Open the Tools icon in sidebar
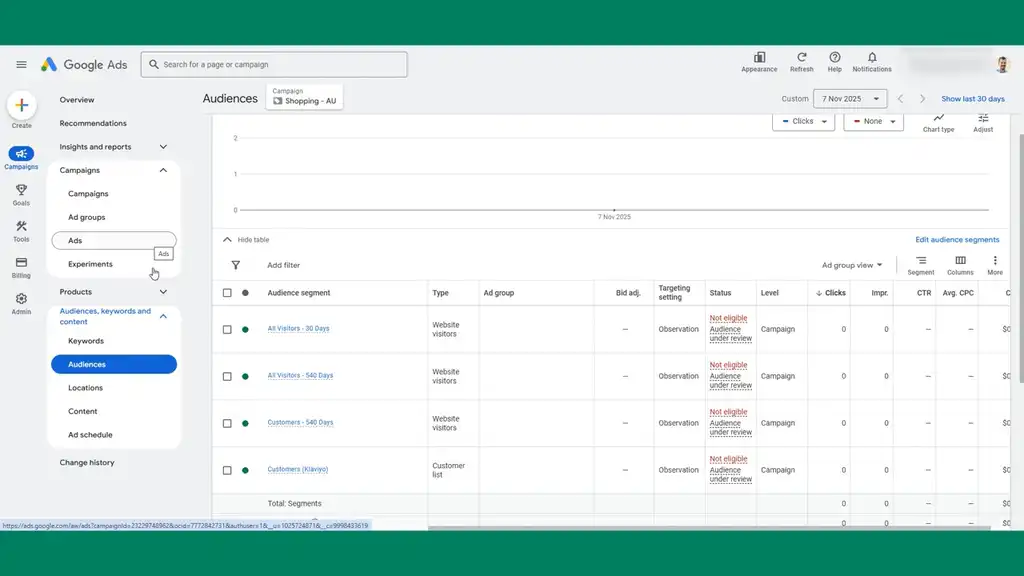This screenshot has width=1024, height=576. pyautogui.click(x=21, y=227)
